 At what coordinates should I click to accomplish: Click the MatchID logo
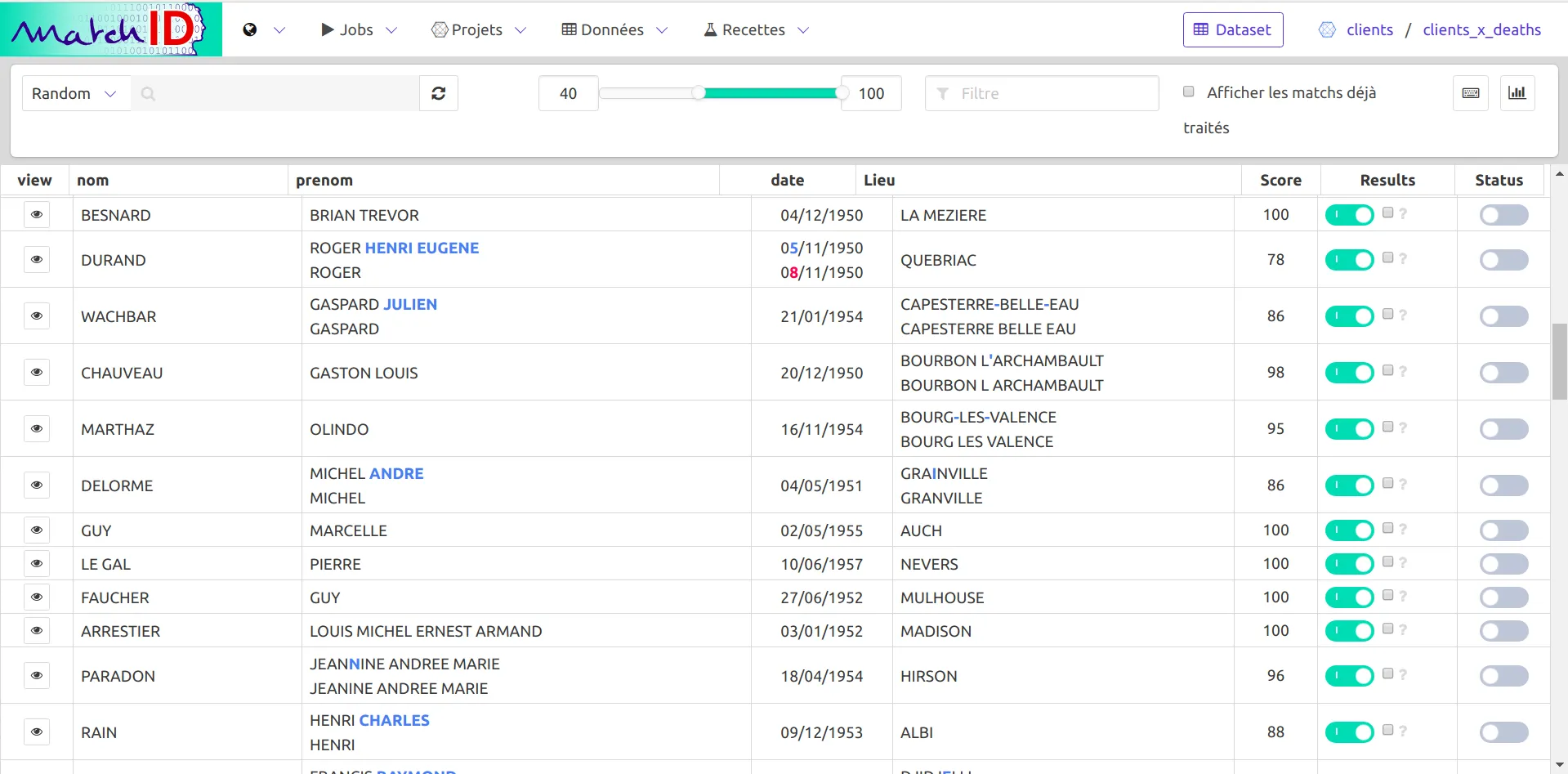[x=110, y=29]
